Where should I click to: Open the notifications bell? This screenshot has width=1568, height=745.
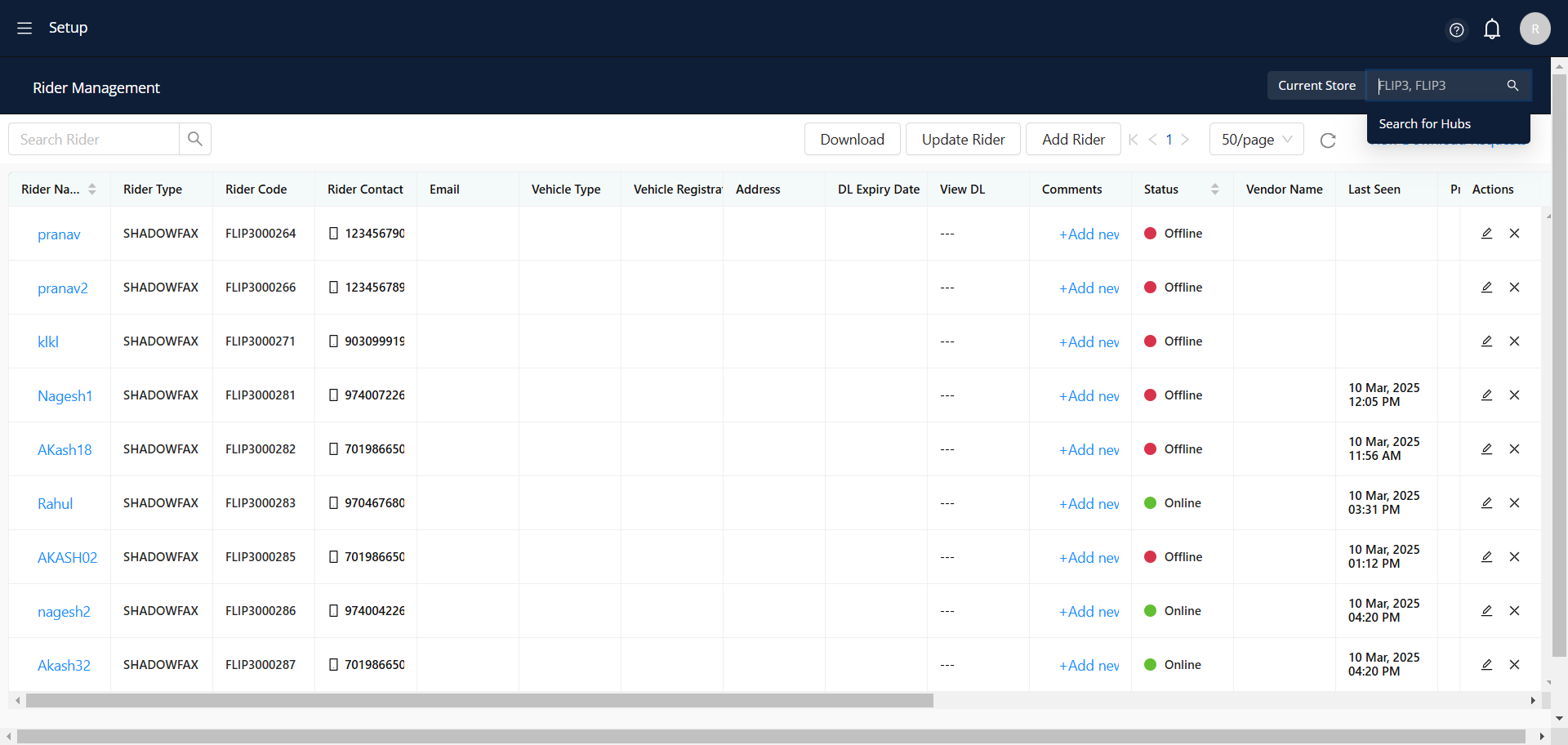point(1492,29)
